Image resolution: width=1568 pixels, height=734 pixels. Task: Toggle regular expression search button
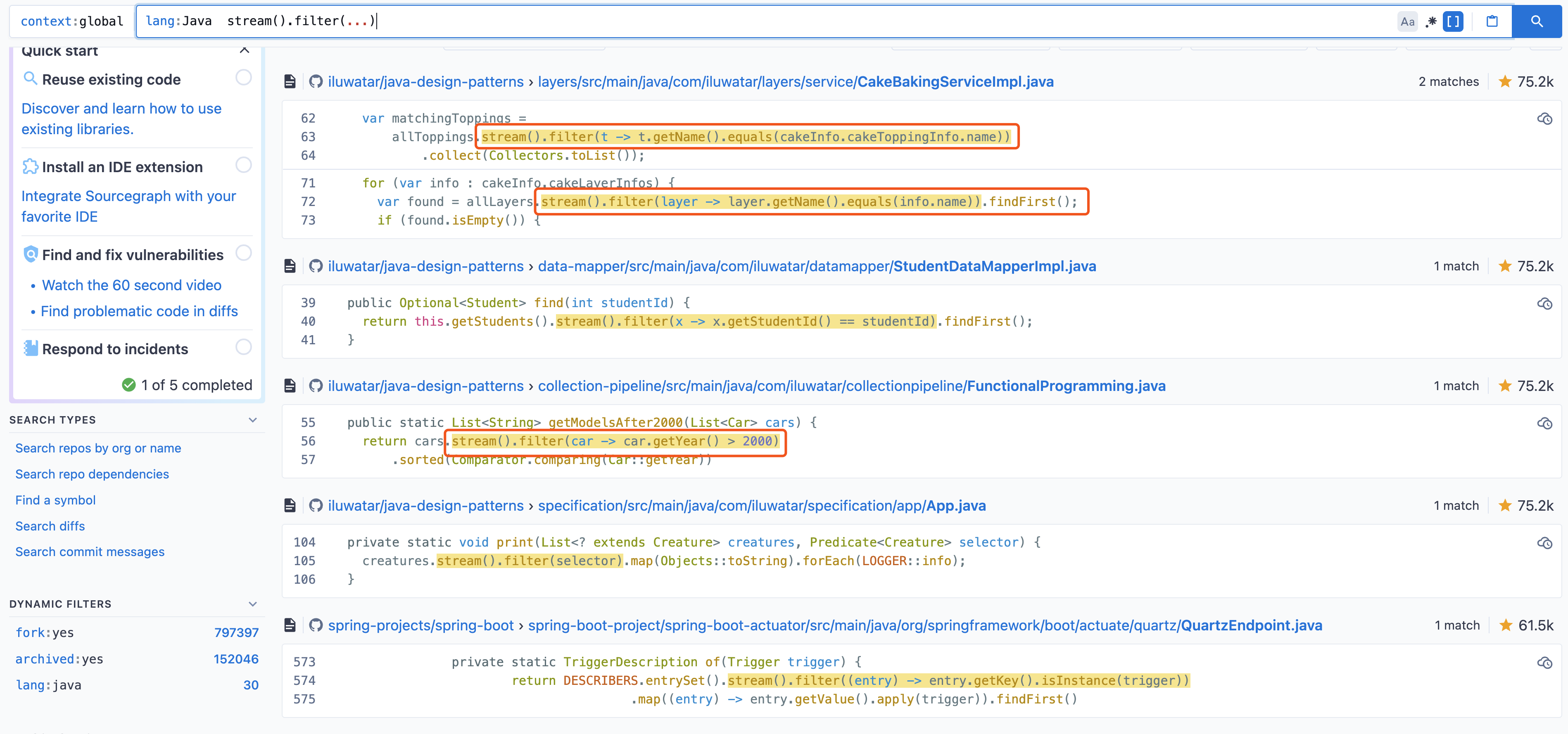pyautogui.click(x=1431, y=21)
